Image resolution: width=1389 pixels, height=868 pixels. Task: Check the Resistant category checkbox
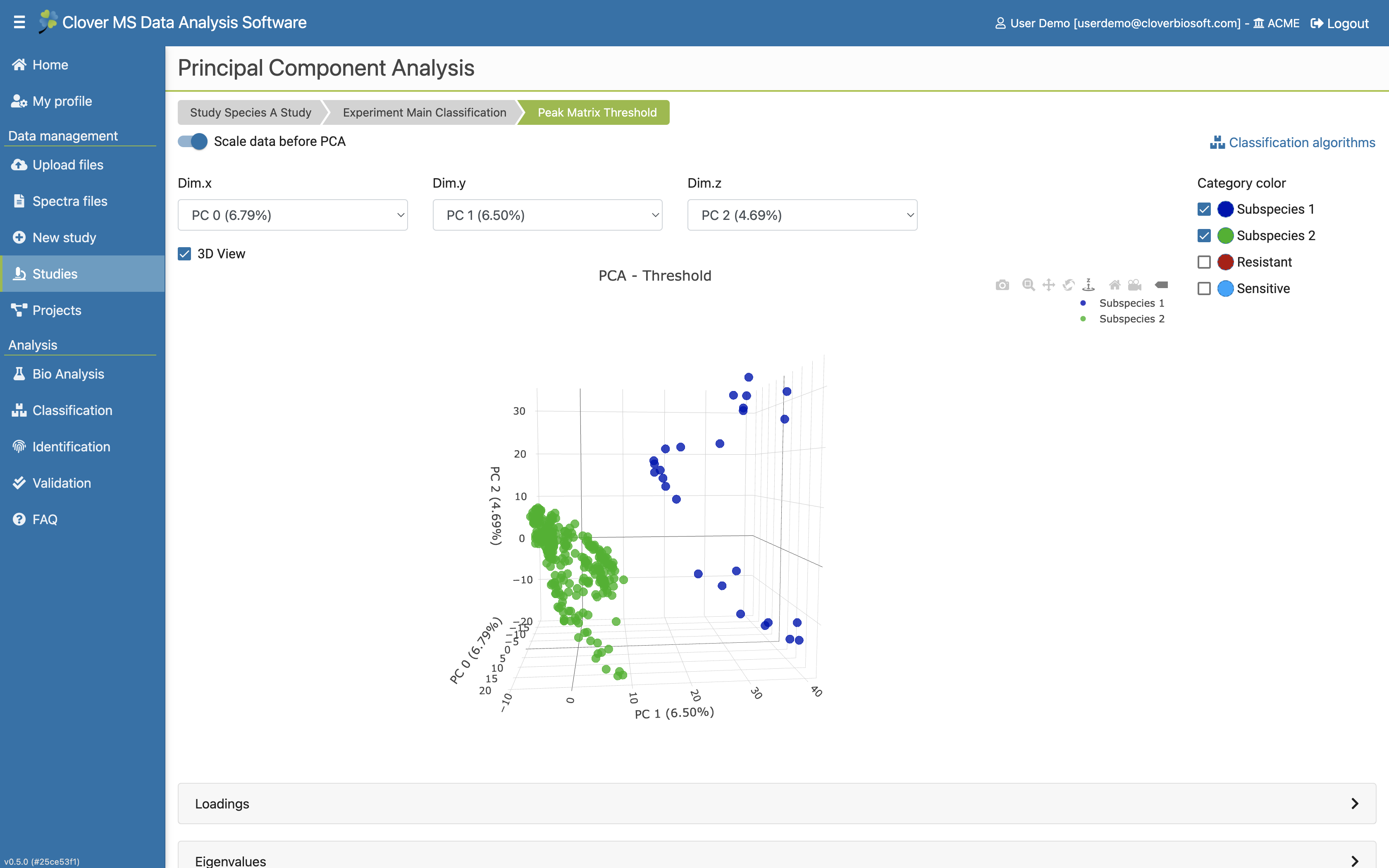(x=1204, y=262)
